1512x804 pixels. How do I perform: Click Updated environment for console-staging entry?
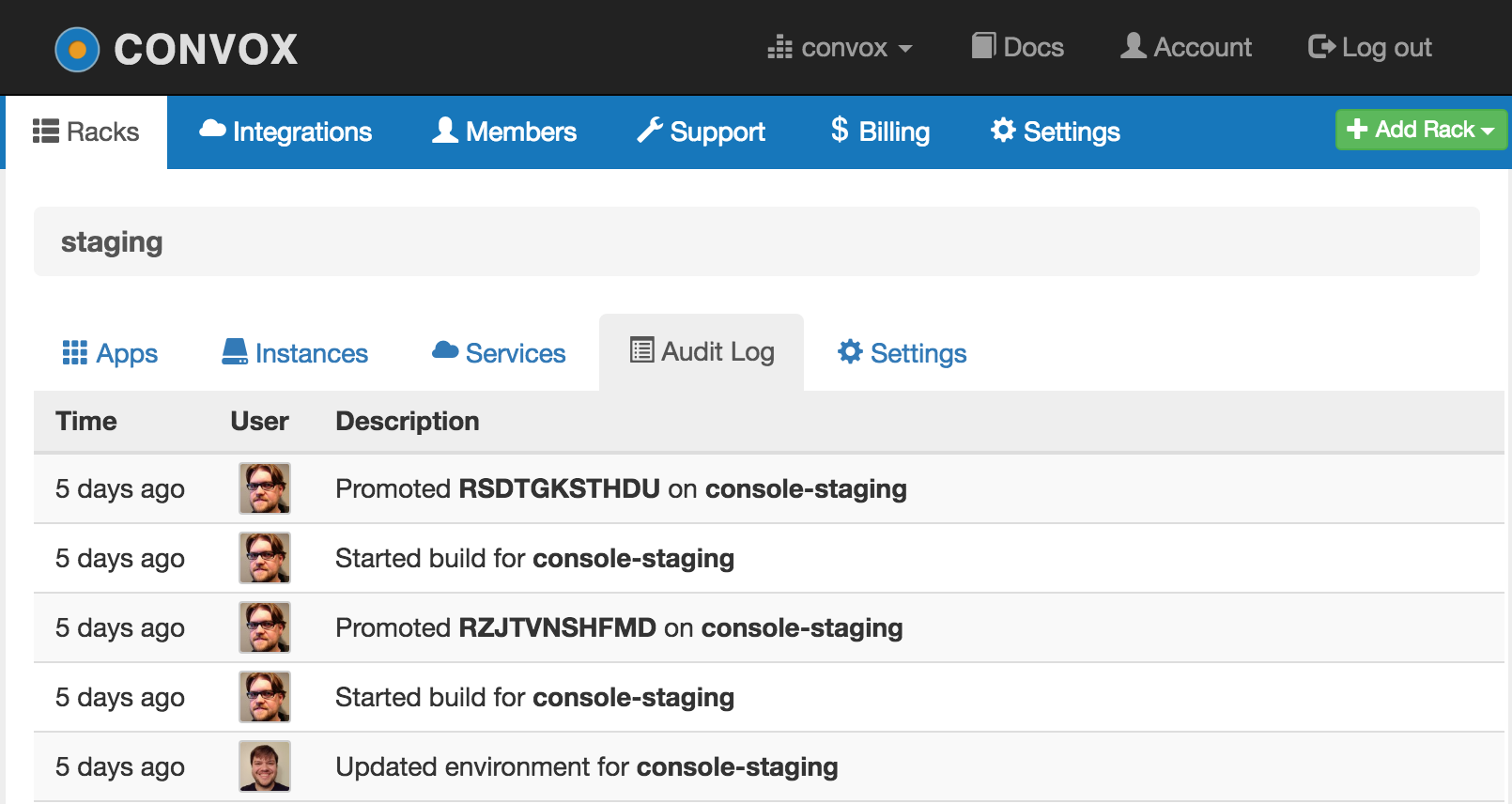(x=587, y=766)
